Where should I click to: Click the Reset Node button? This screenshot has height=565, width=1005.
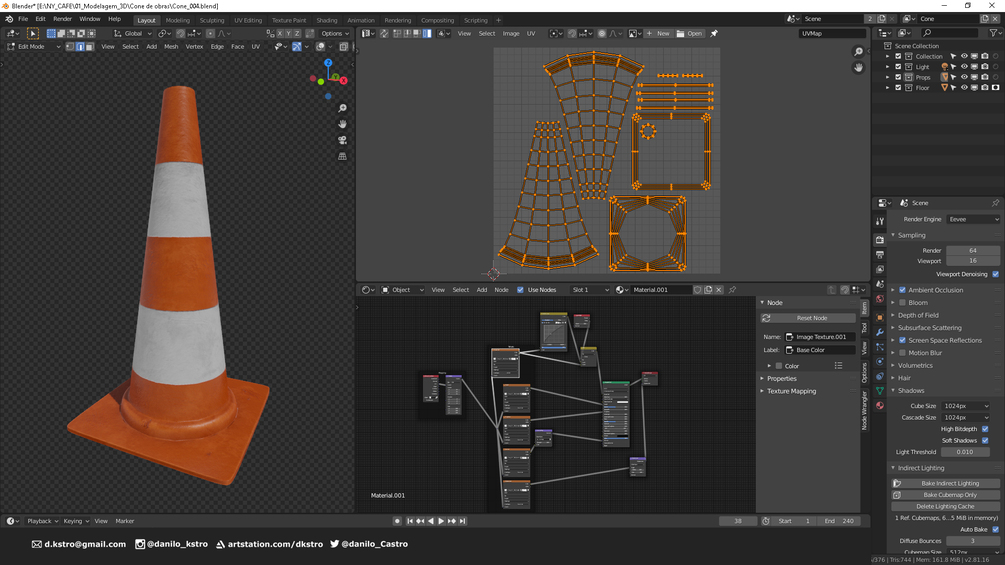808,318
